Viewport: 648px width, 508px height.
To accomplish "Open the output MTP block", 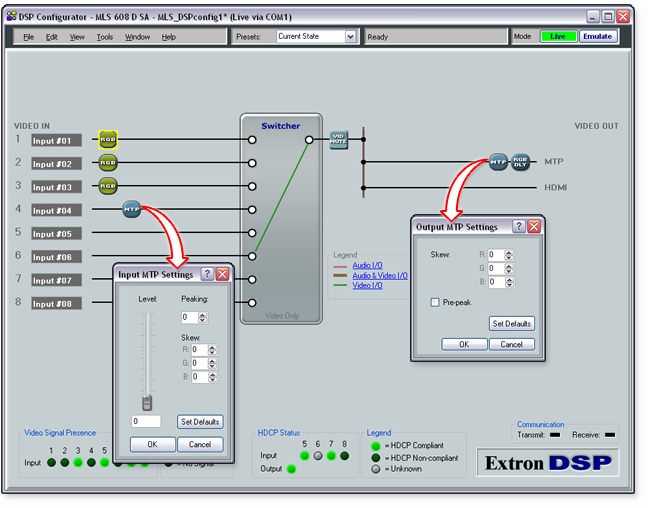I will [498, 162].
